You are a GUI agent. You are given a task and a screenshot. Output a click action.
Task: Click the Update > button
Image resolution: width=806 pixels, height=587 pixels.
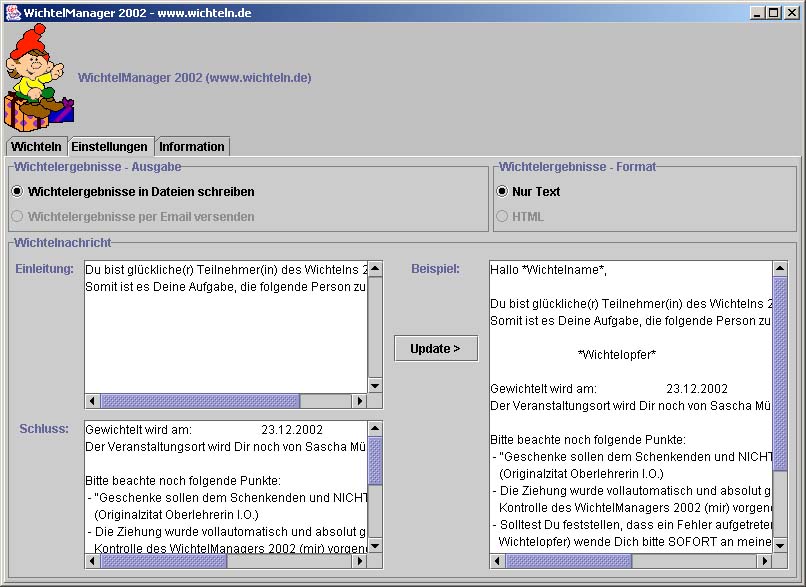tap(435, 348)
